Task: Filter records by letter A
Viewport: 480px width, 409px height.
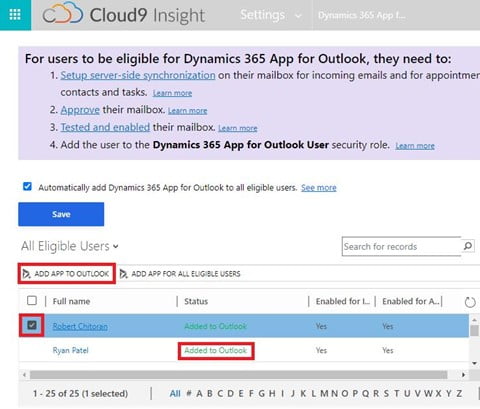Action: pos(199,394)
